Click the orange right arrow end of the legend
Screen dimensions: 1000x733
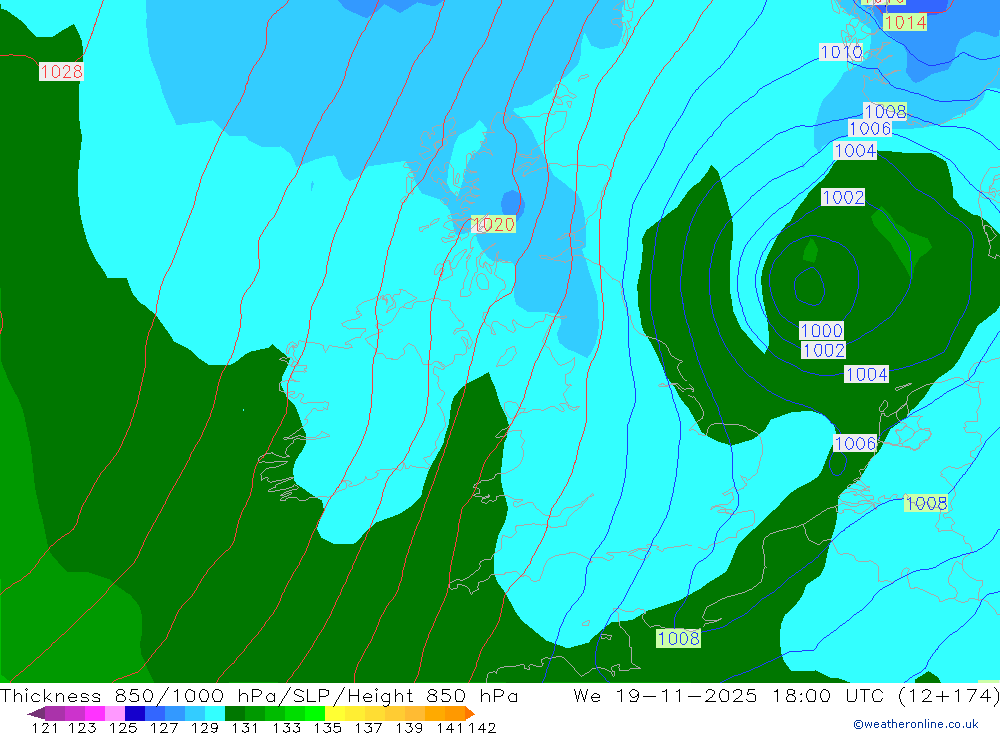coord(470,713)
